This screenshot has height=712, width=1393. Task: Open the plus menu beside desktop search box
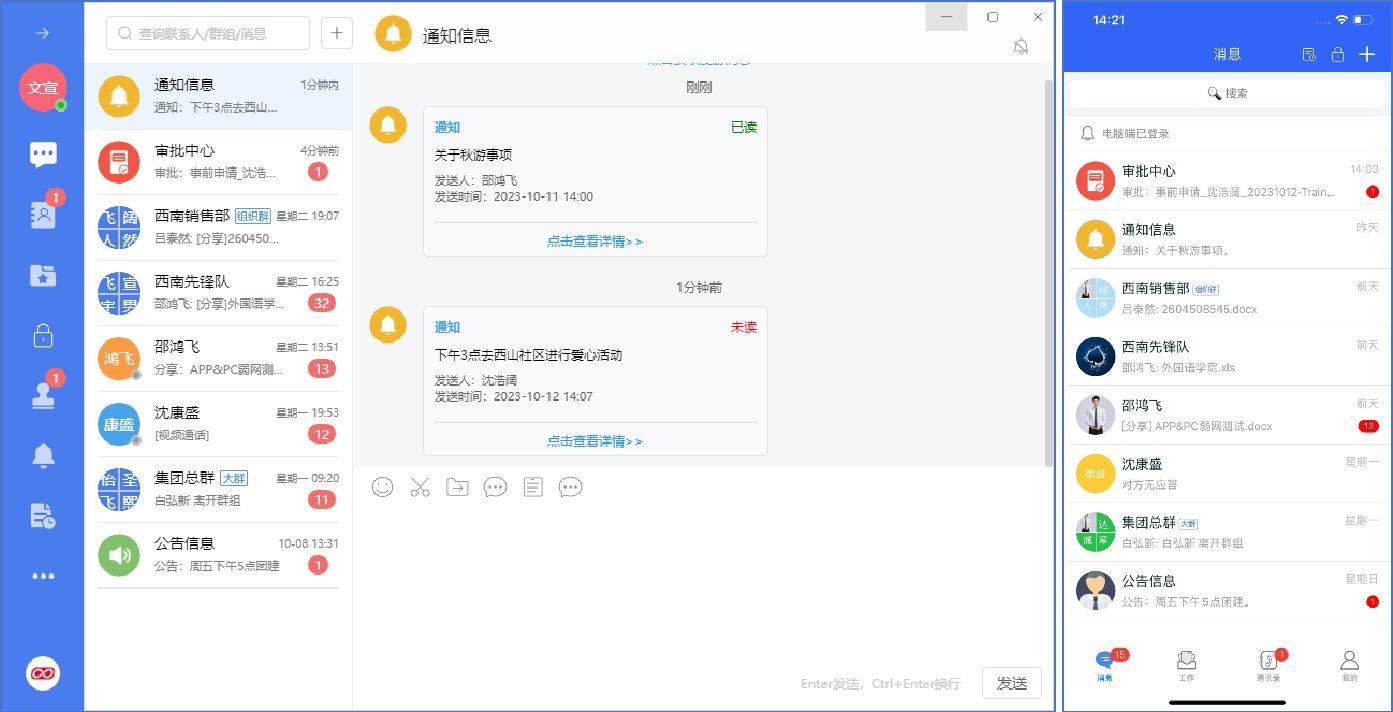coord(336,33)
